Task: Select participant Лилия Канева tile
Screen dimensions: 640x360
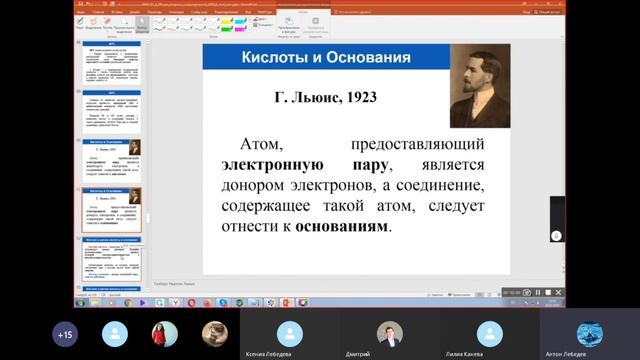Action: pos(489,334)
